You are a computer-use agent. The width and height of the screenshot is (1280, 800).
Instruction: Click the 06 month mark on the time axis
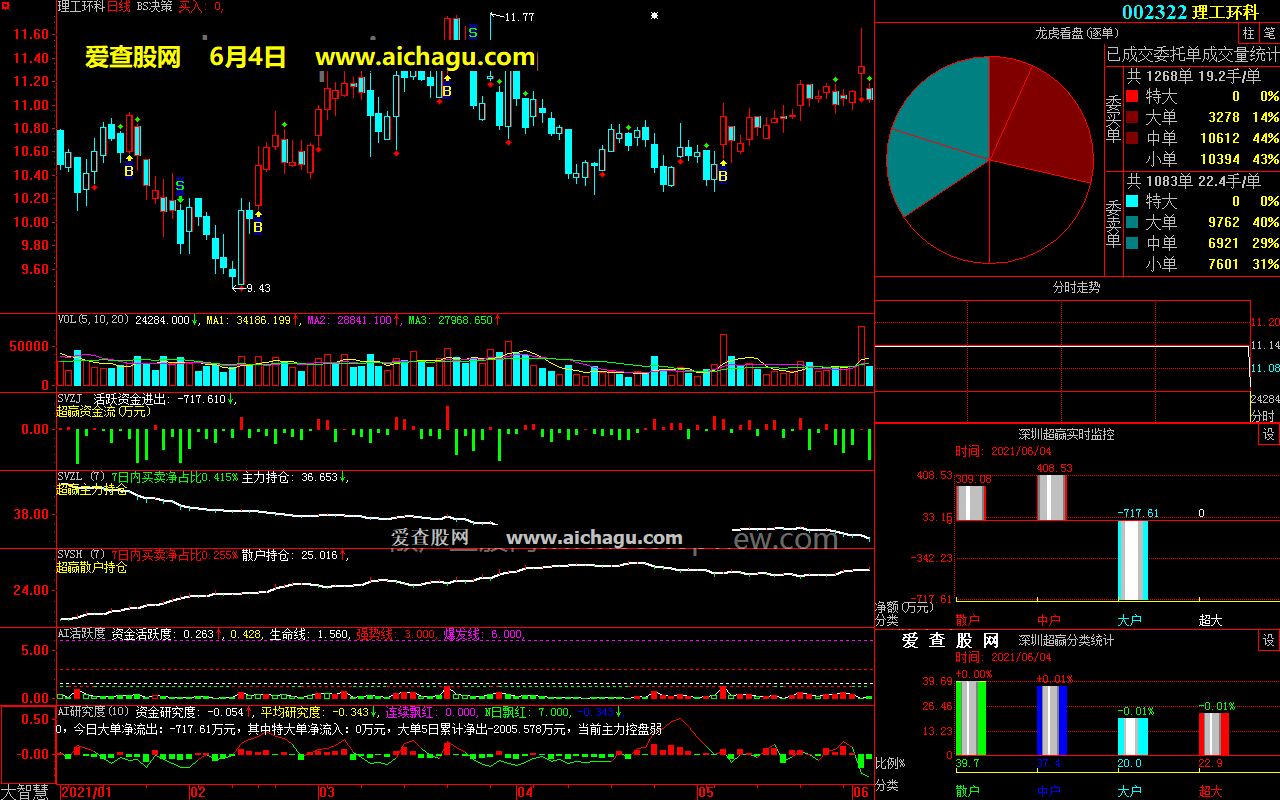[862, 792]
